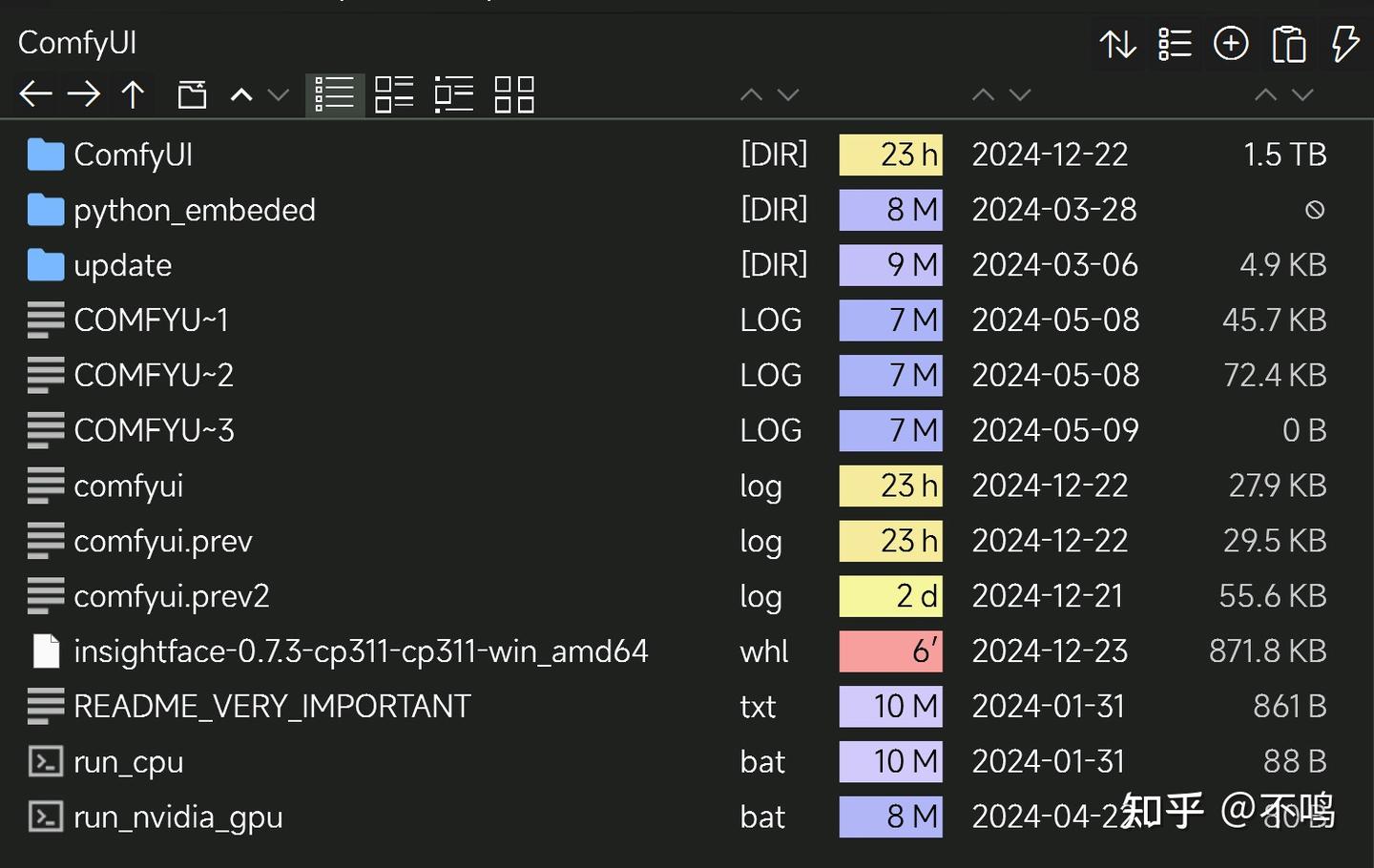This screenshot has width=1374, height=868.
Task: Create a new item via the plus icon
Action: (1231, 43)
